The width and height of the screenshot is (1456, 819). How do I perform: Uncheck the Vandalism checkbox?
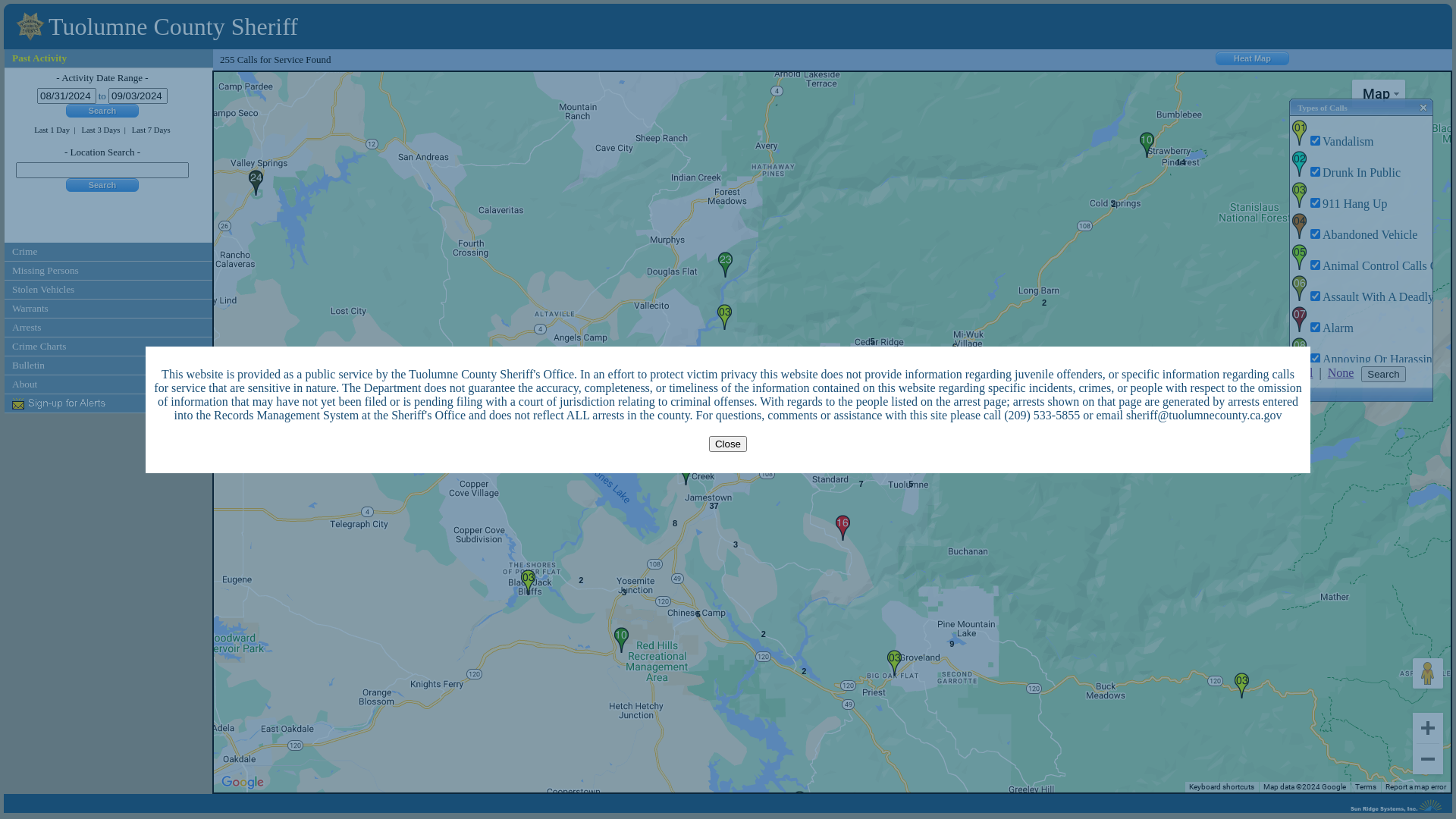(1315, 141)
